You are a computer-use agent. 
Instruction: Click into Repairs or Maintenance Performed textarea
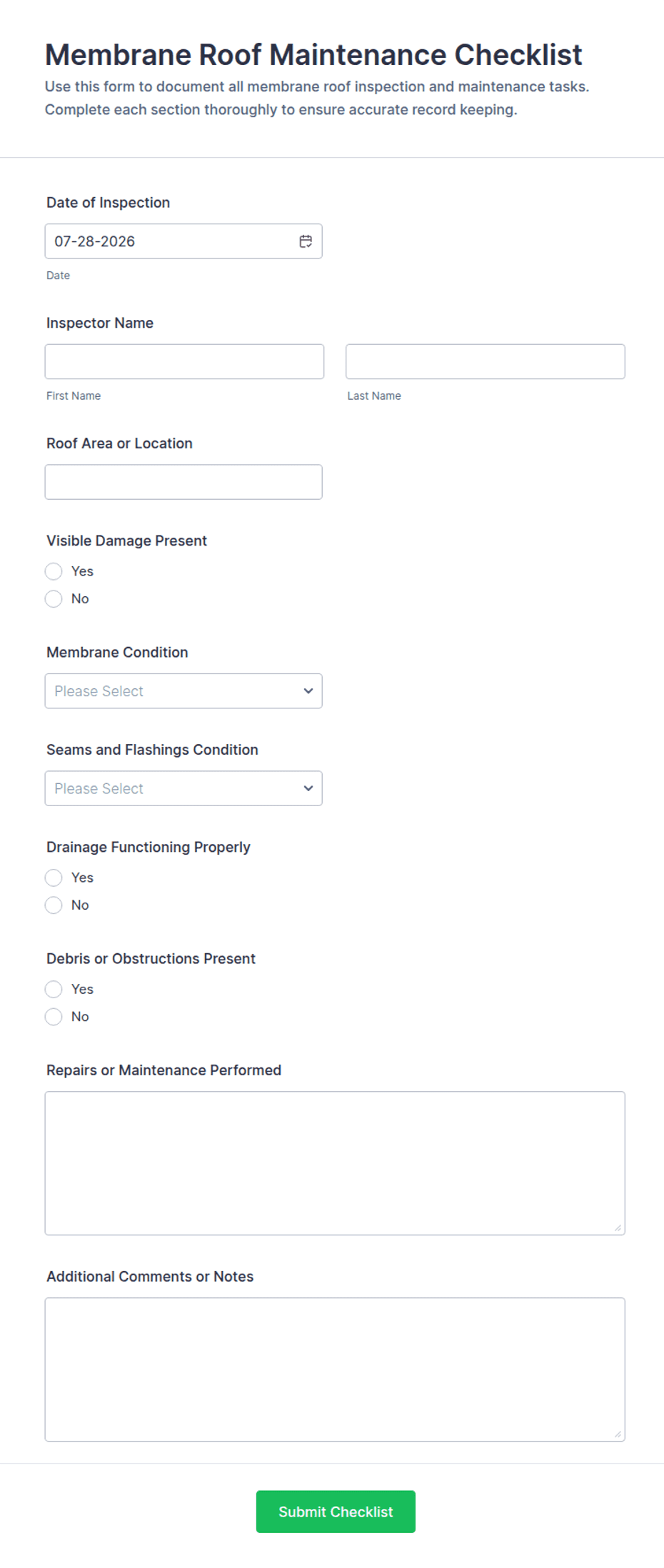(x=335, y=1163)
